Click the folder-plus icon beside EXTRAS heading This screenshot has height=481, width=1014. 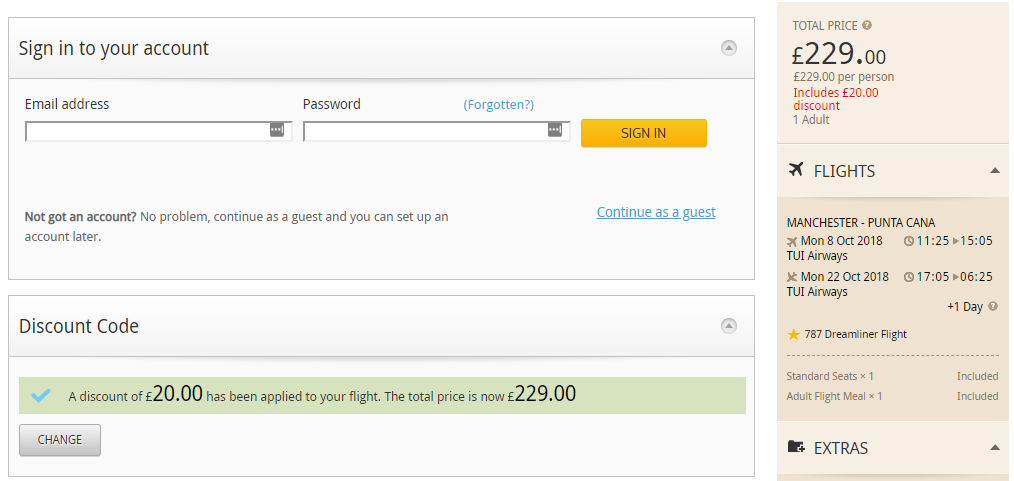pos(796,447)
